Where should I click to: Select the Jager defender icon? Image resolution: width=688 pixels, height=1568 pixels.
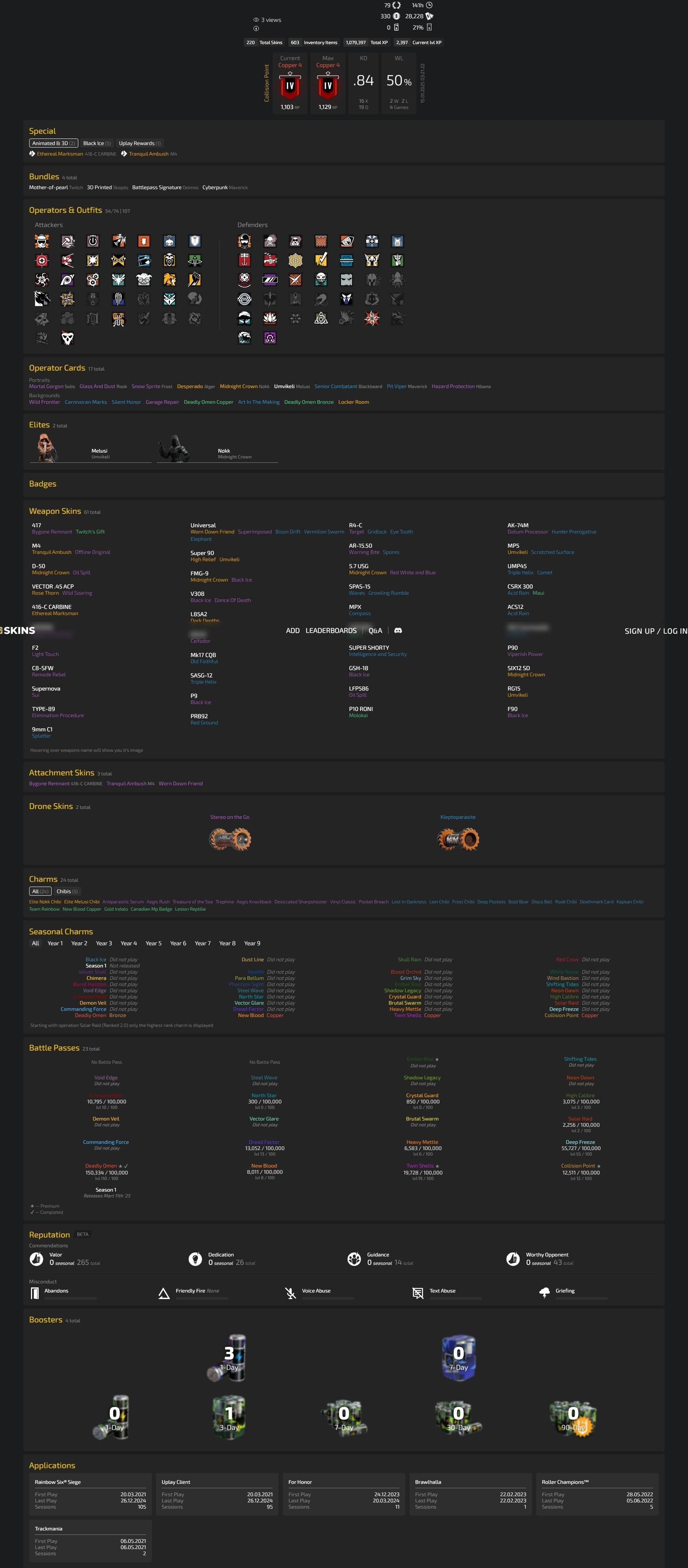[x=295, y=261]
